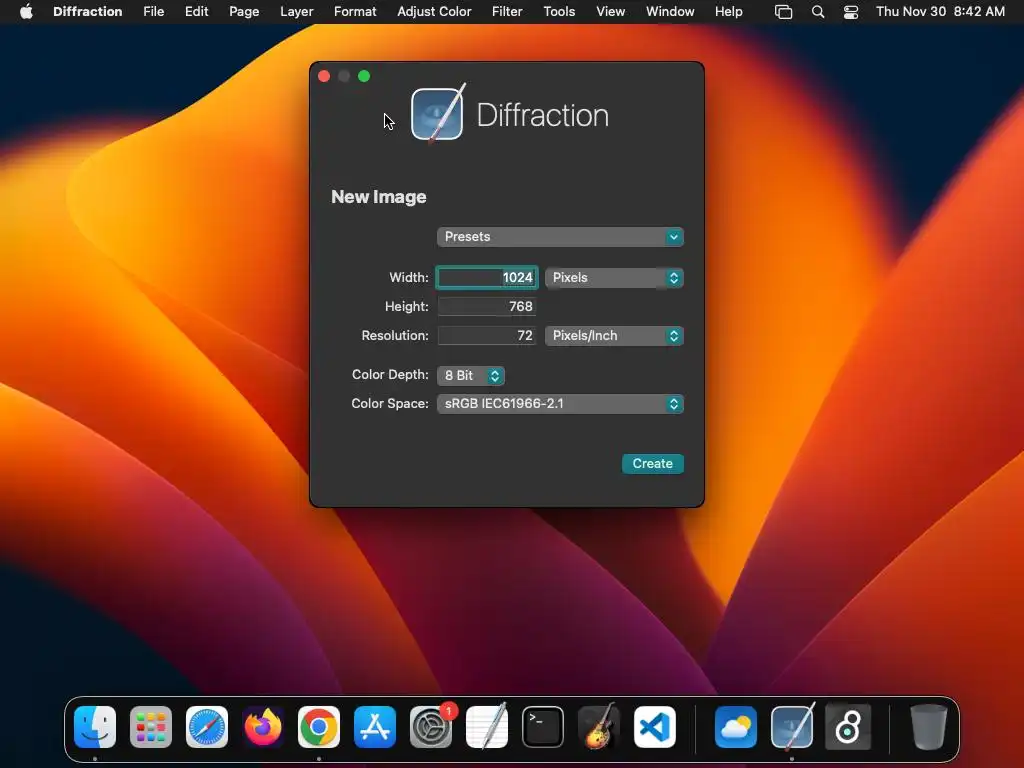
Task: Click the "Color Depth:" label
Action: 391,375
